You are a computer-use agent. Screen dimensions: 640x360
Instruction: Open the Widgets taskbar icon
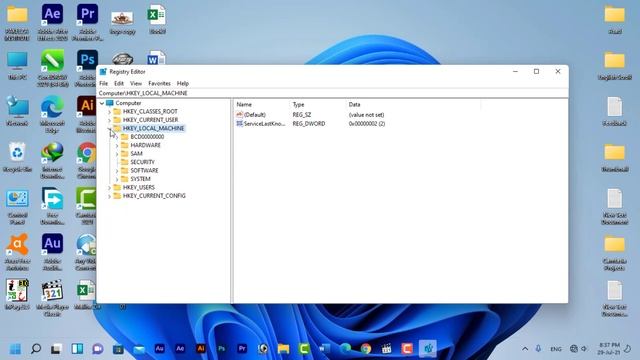[77, 349]
